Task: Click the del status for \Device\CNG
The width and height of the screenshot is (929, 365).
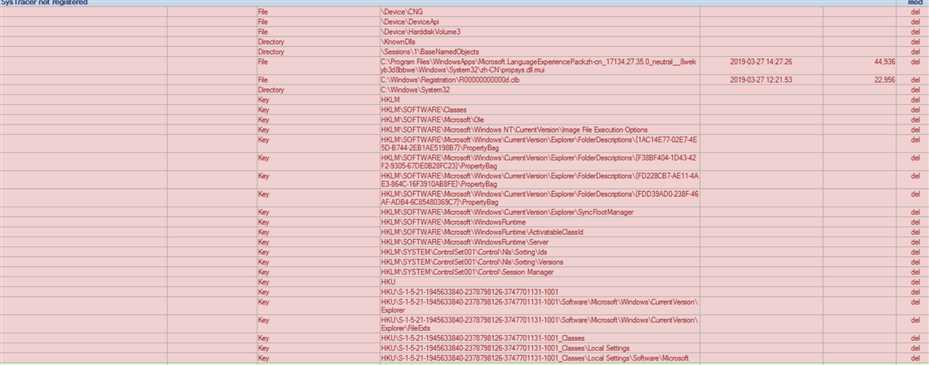Action: pos(915,12)
